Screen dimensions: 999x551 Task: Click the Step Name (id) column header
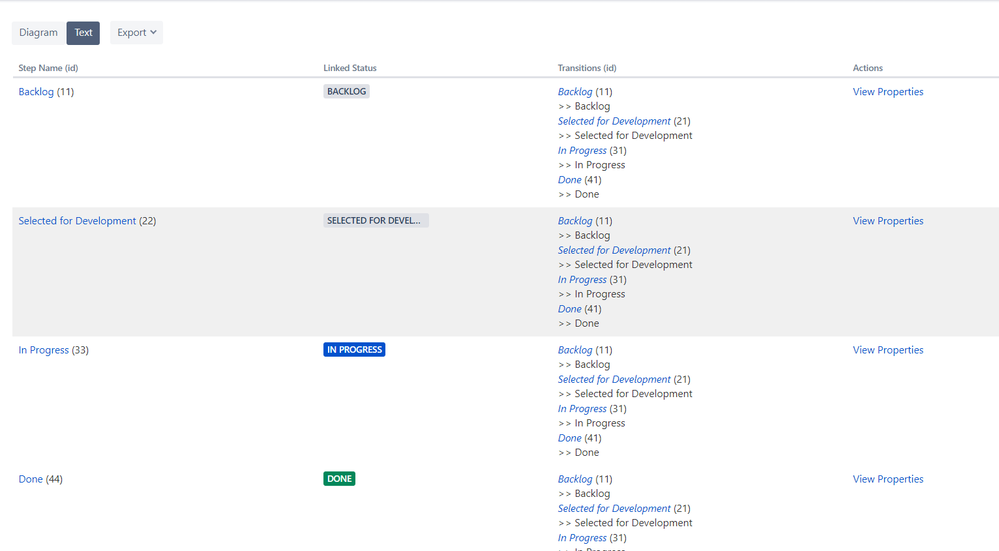pos(48,68)
